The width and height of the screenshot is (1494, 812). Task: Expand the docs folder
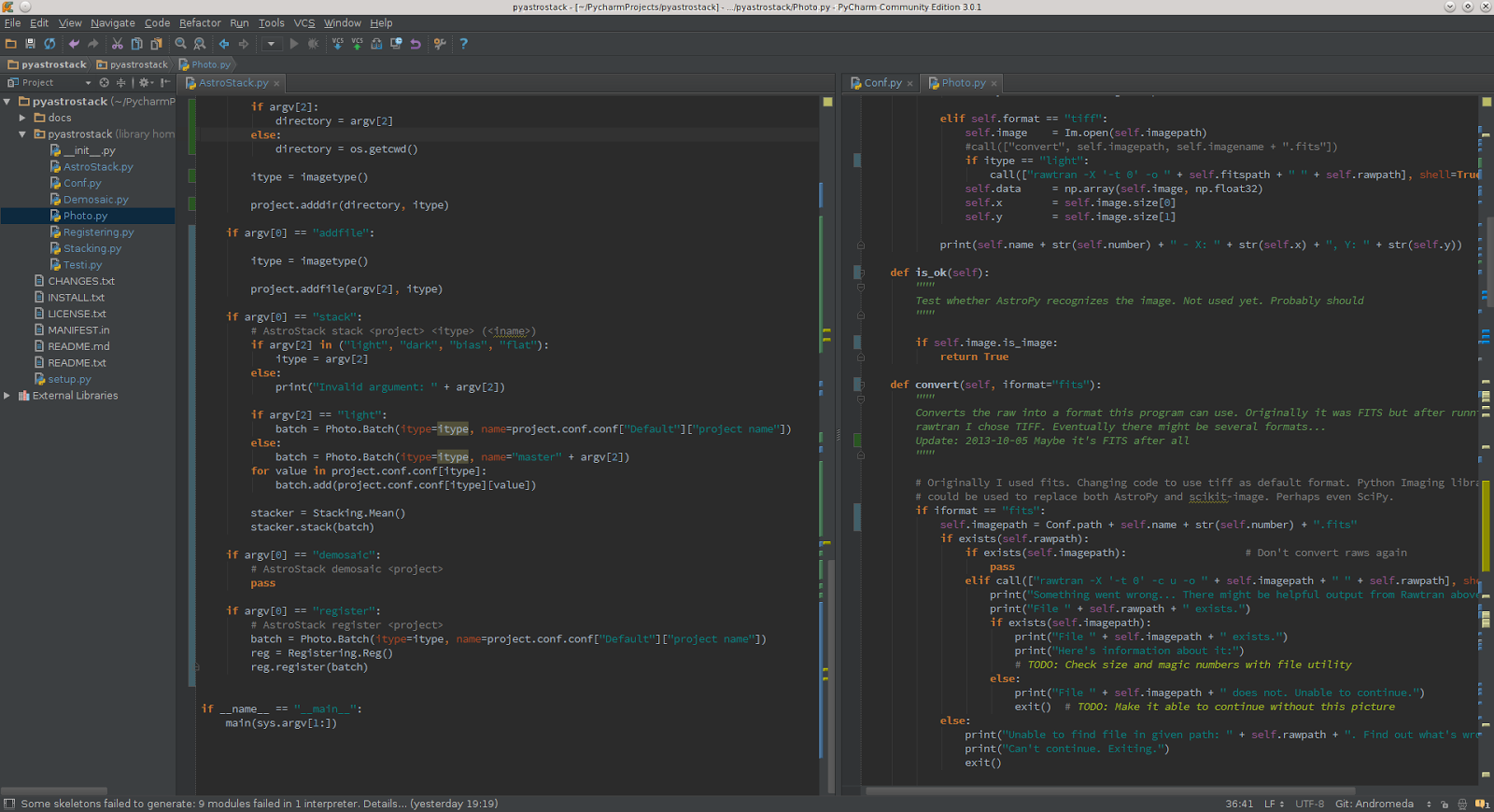coord(22,118)
